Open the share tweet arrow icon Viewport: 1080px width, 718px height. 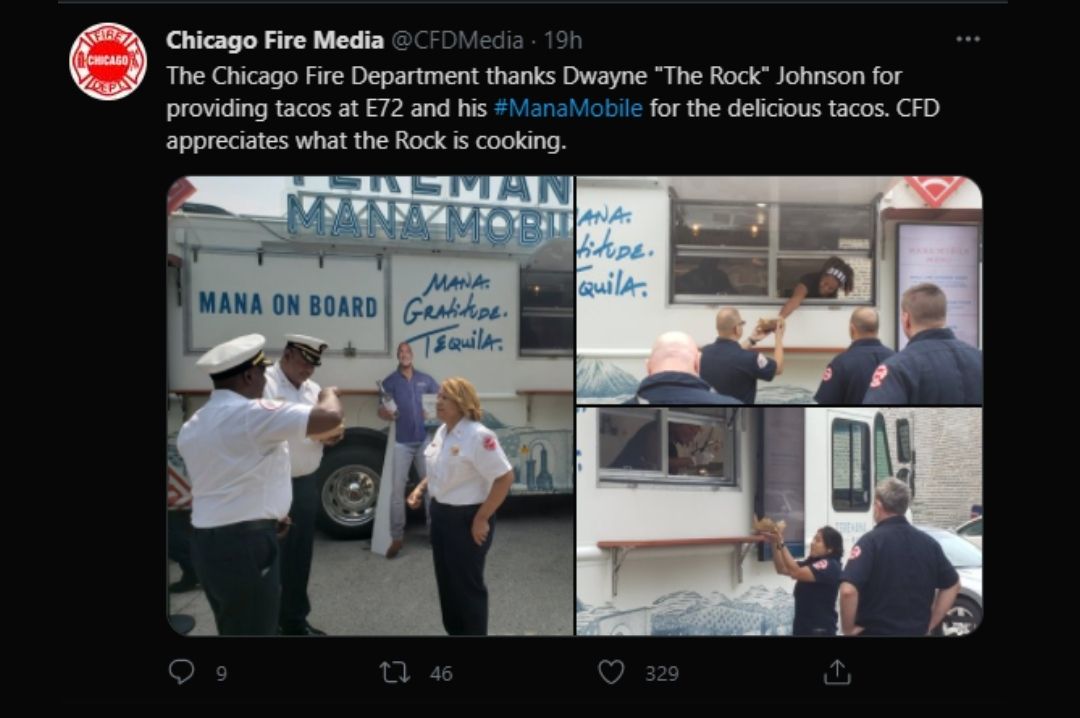pyautogui.click(x=837, y=673)
